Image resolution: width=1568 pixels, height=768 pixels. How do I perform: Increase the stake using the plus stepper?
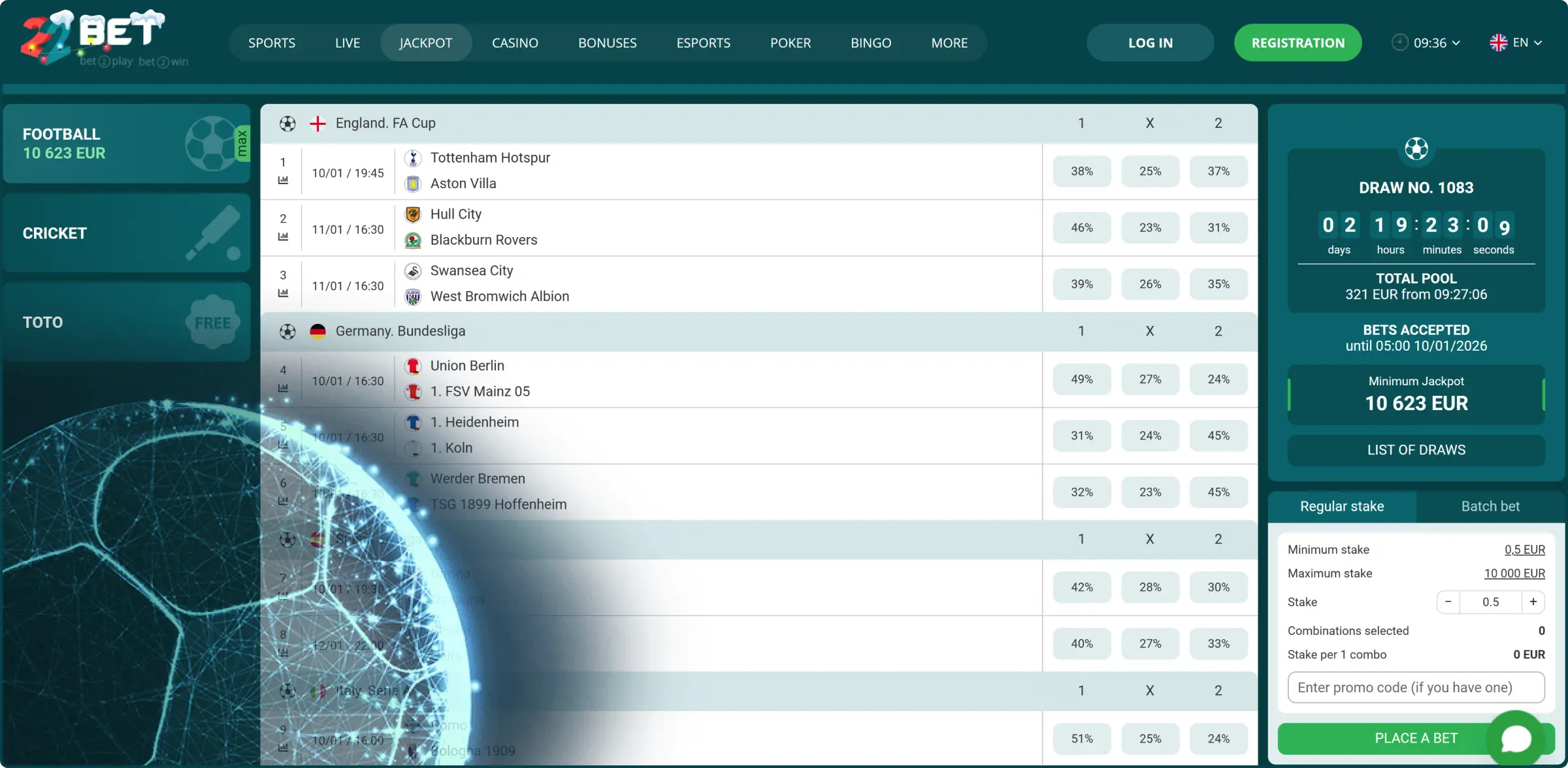pyautogui.click(x=1534, y=601)
